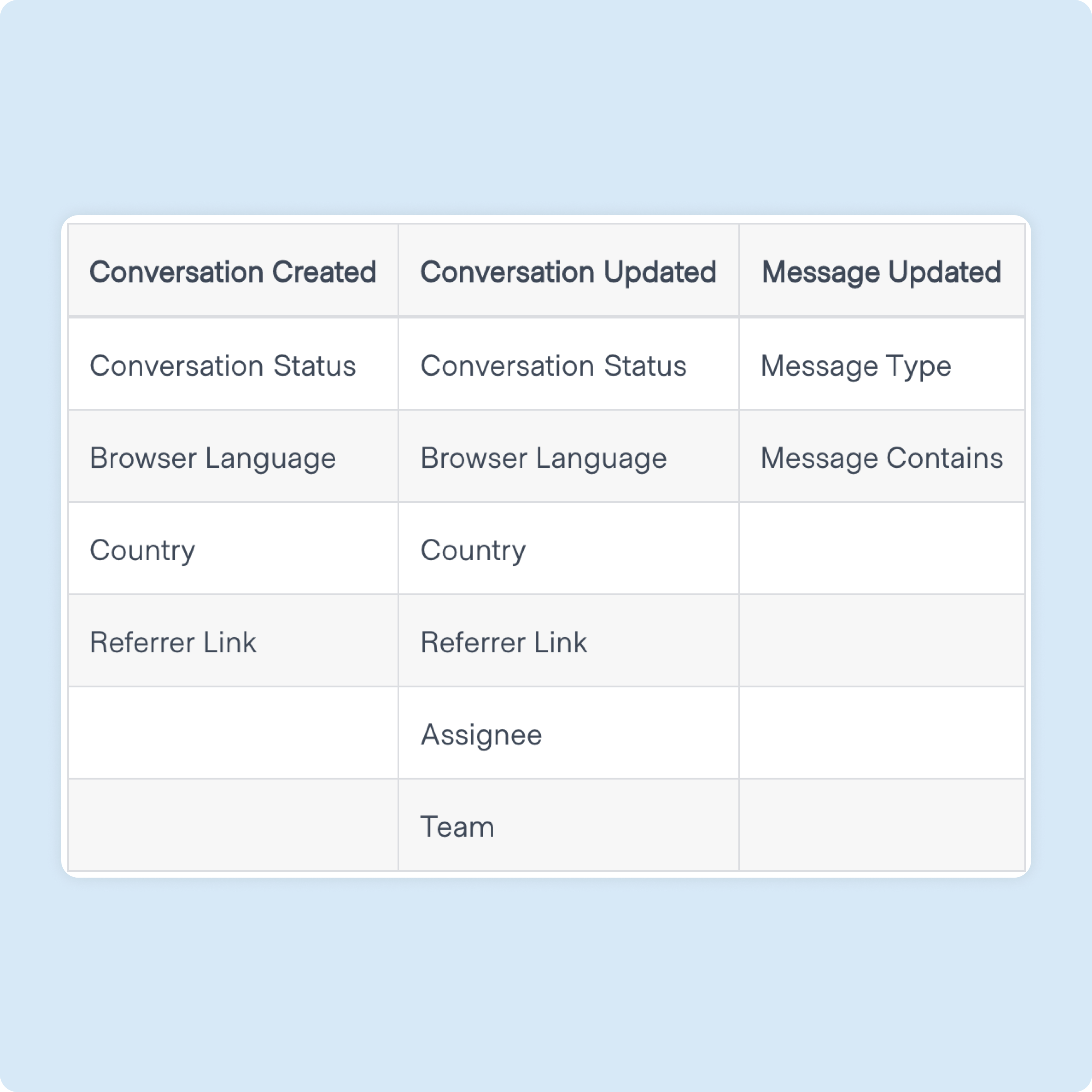1092x1092 pixels.
Task: Select the Conversation Updated column header
Action: click(x=567, y=272)
